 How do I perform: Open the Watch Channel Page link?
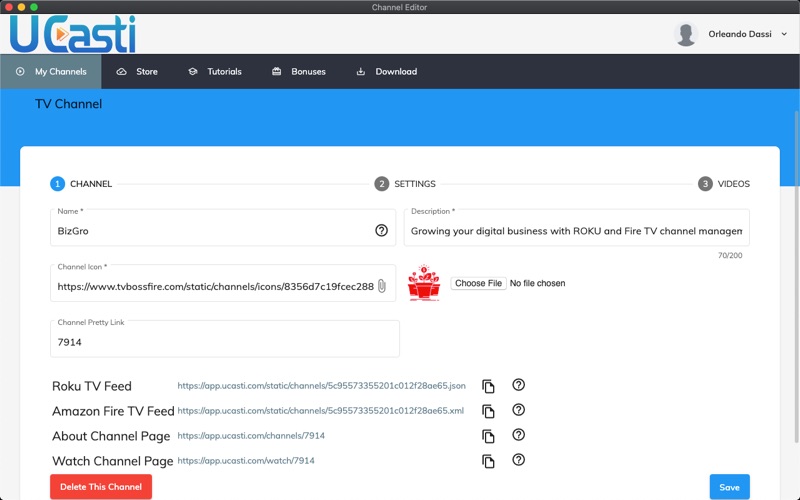tap(246, 461)
